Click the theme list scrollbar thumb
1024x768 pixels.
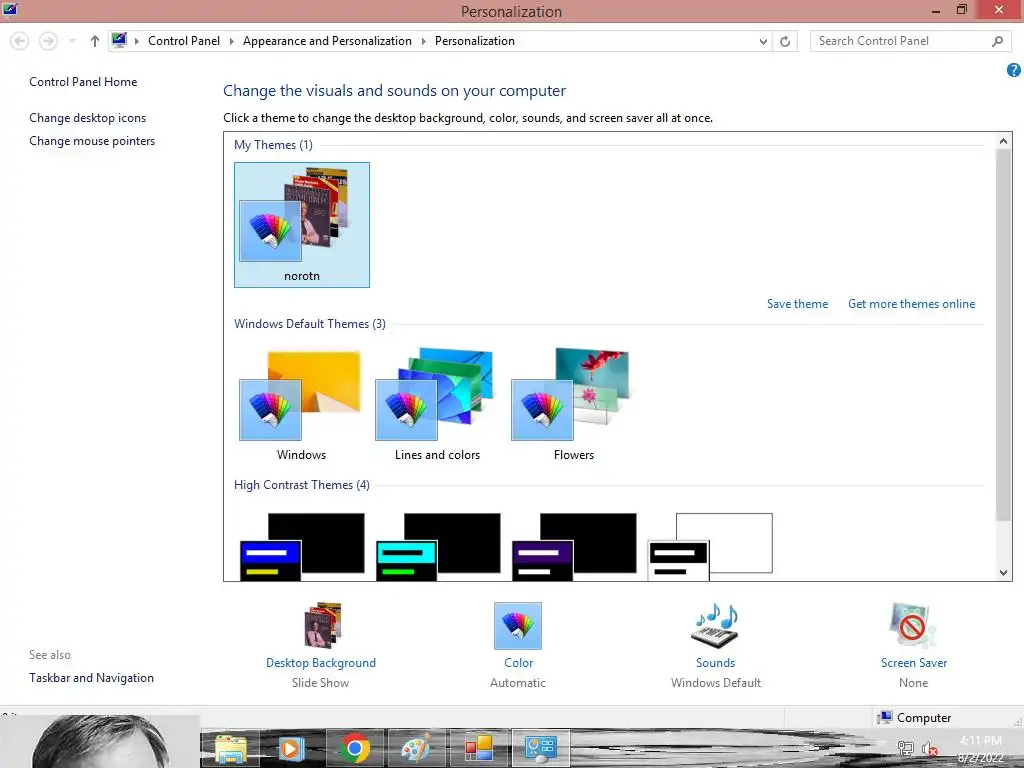(x=1003, y=334)
